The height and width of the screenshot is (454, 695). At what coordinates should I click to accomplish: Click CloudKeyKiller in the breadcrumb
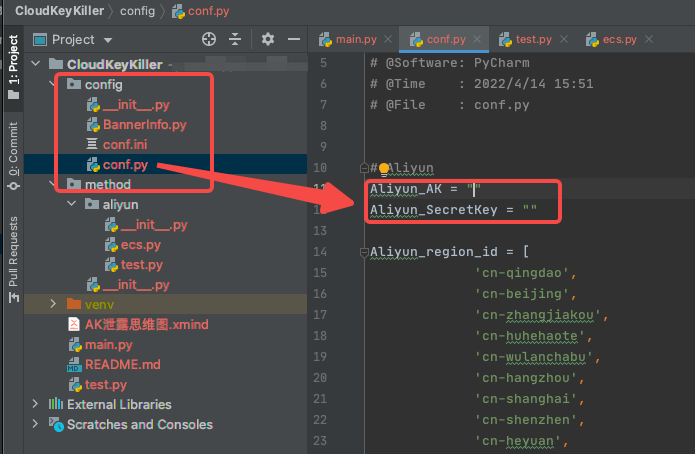(59, 11)
